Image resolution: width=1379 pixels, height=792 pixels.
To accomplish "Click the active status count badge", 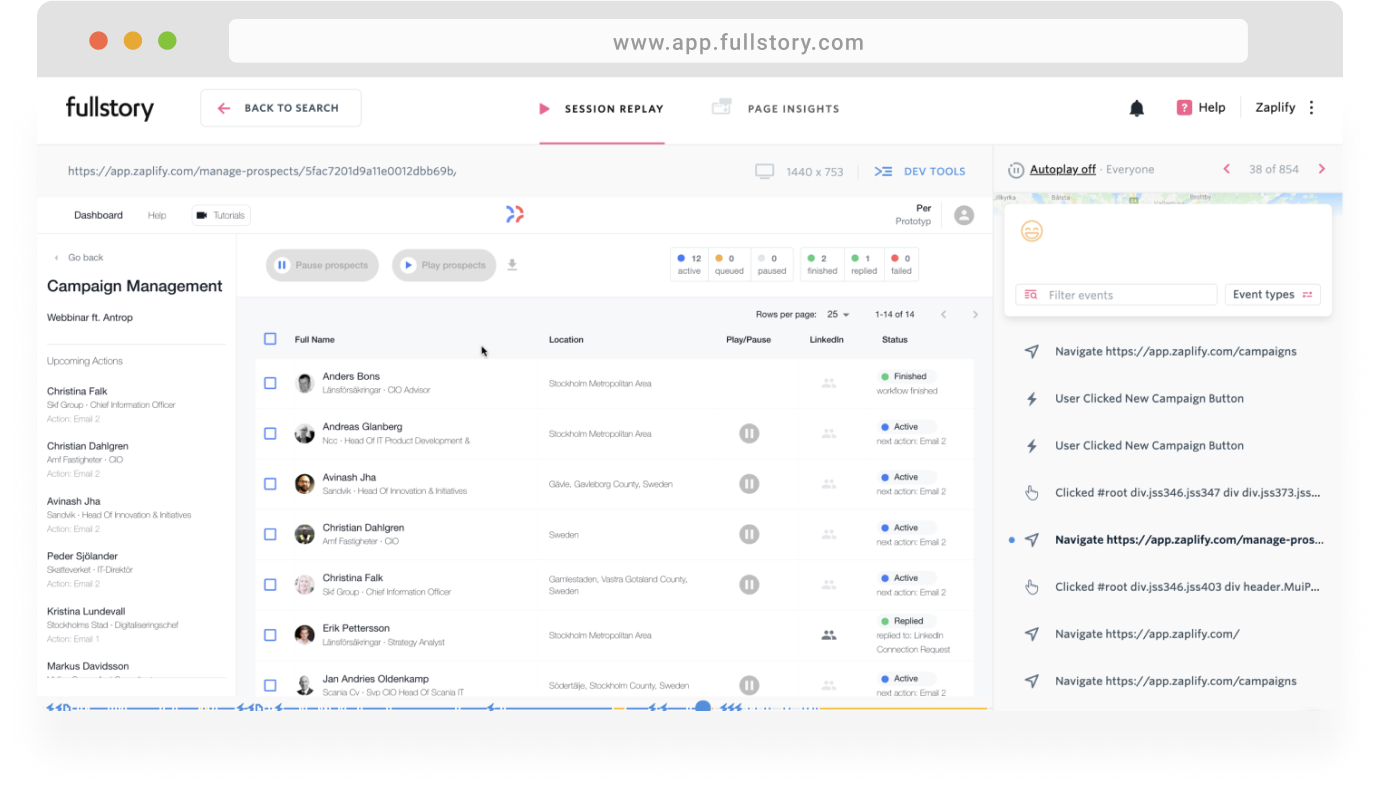I will 689,264.
